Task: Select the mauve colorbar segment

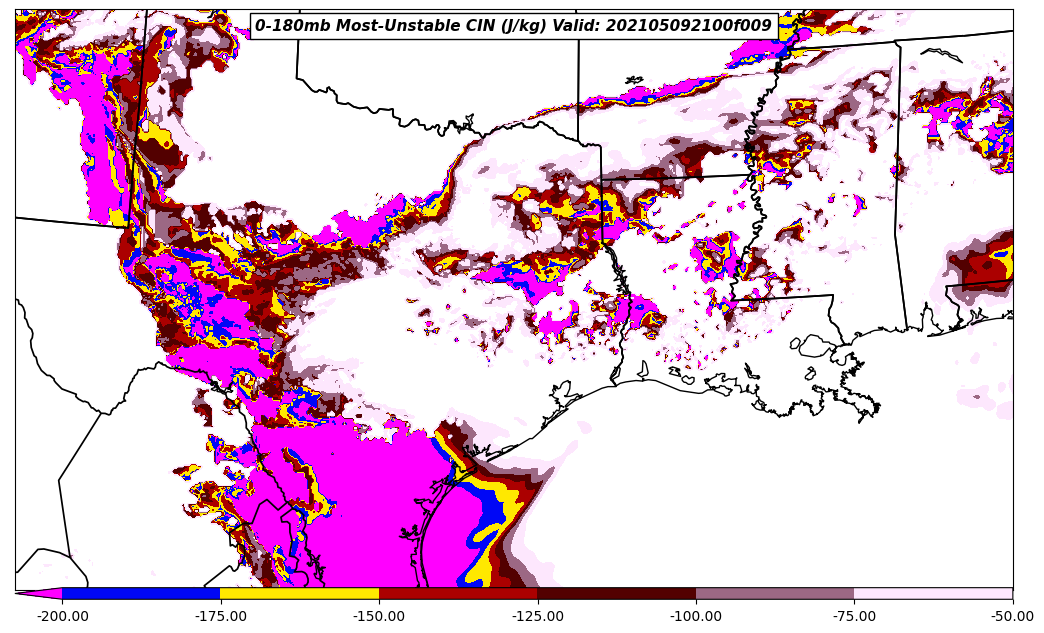Action: [x=775, y=593]
